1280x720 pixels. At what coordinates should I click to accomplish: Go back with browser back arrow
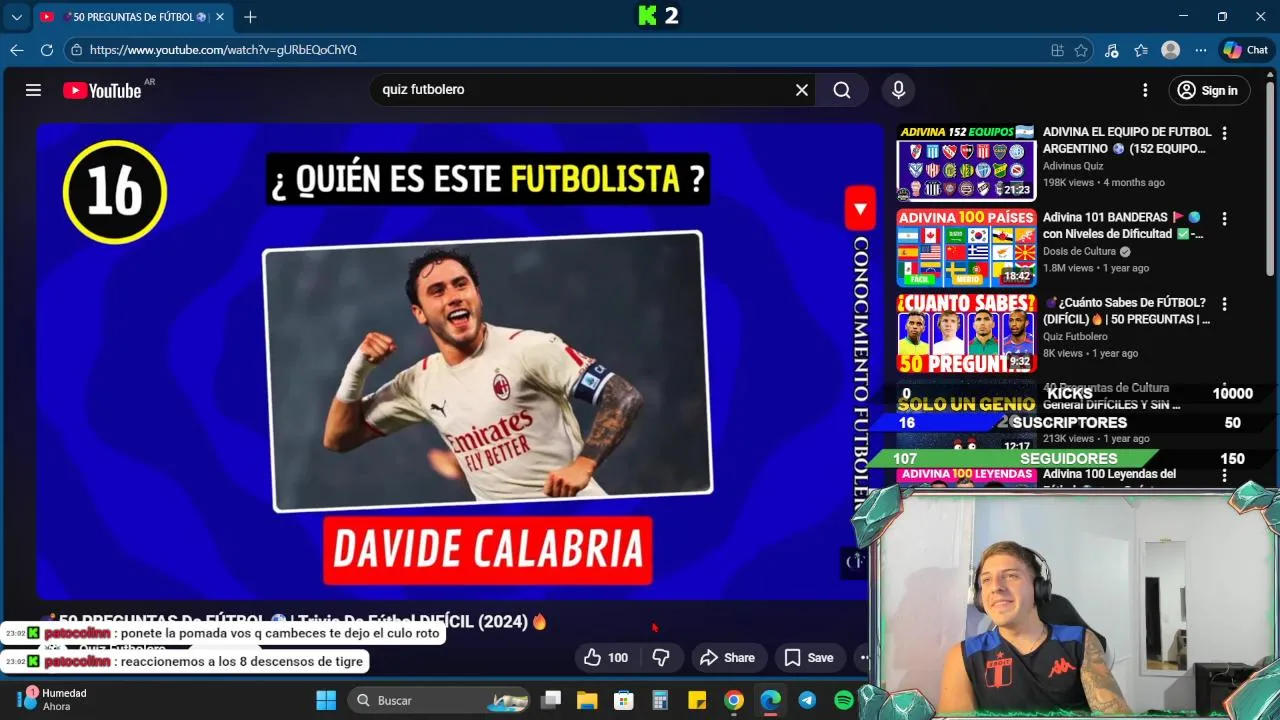tap(17, 50)
